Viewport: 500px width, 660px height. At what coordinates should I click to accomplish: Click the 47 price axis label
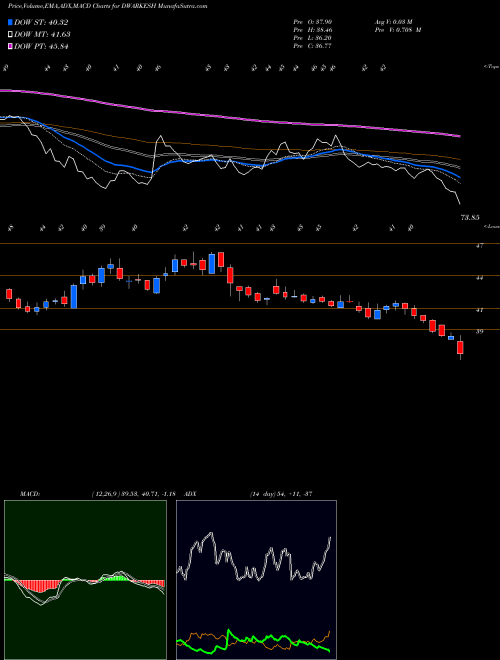point(479,246)
